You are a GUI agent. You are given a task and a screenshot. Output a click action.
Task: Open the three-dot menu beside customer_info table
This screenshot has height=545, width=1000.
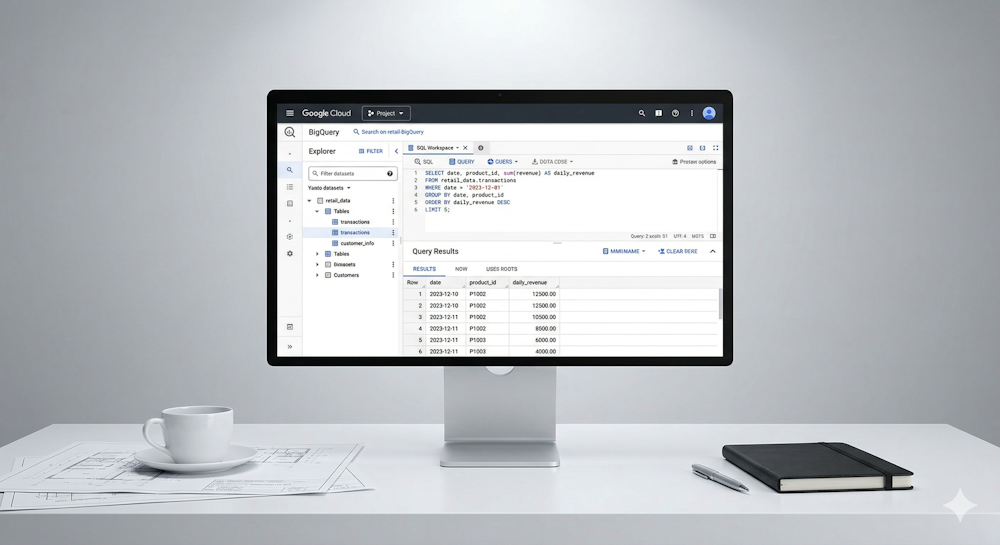(393, 243)
